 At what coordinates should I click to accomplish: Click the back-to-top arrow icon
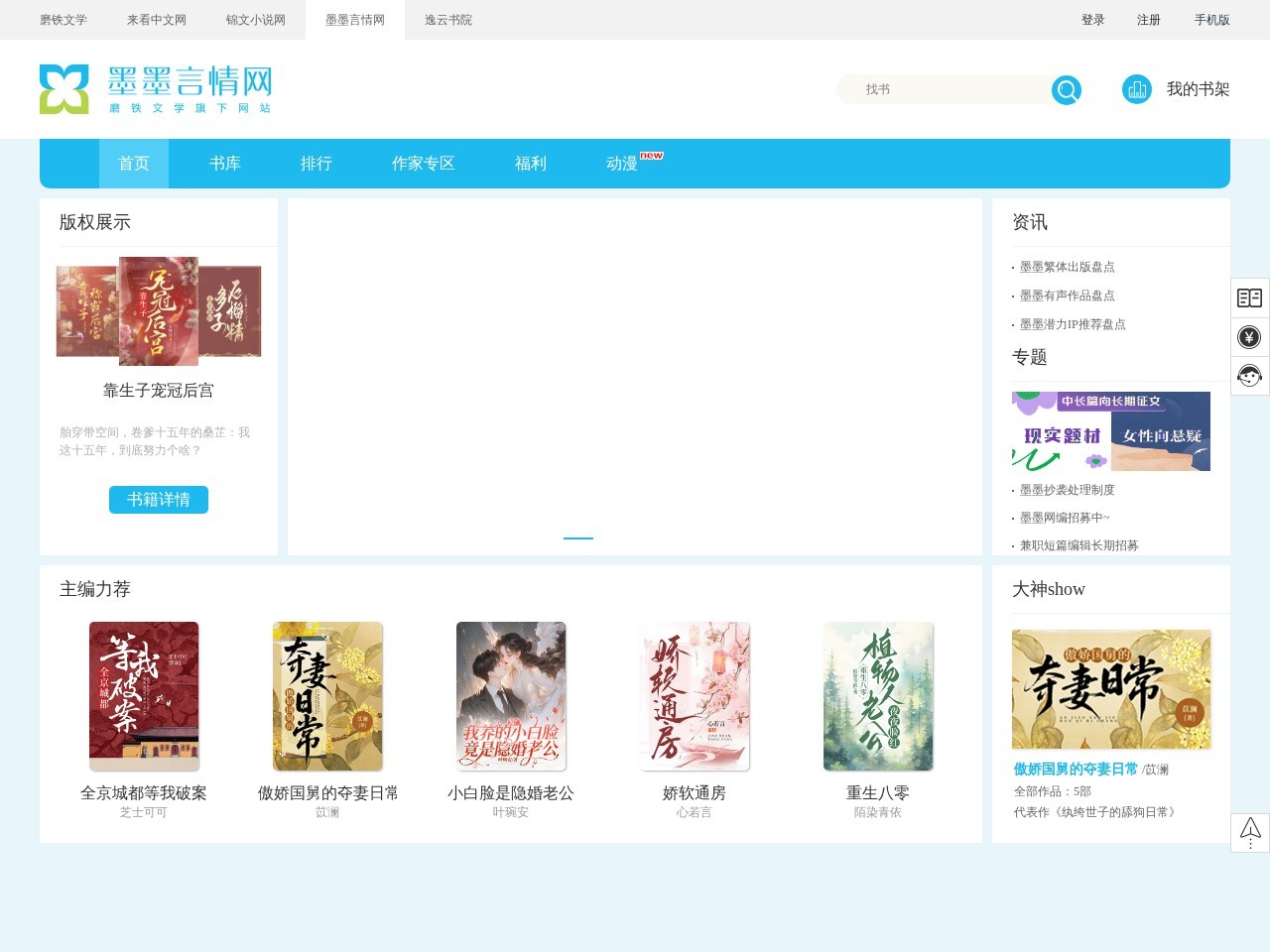pos(1249,832)
